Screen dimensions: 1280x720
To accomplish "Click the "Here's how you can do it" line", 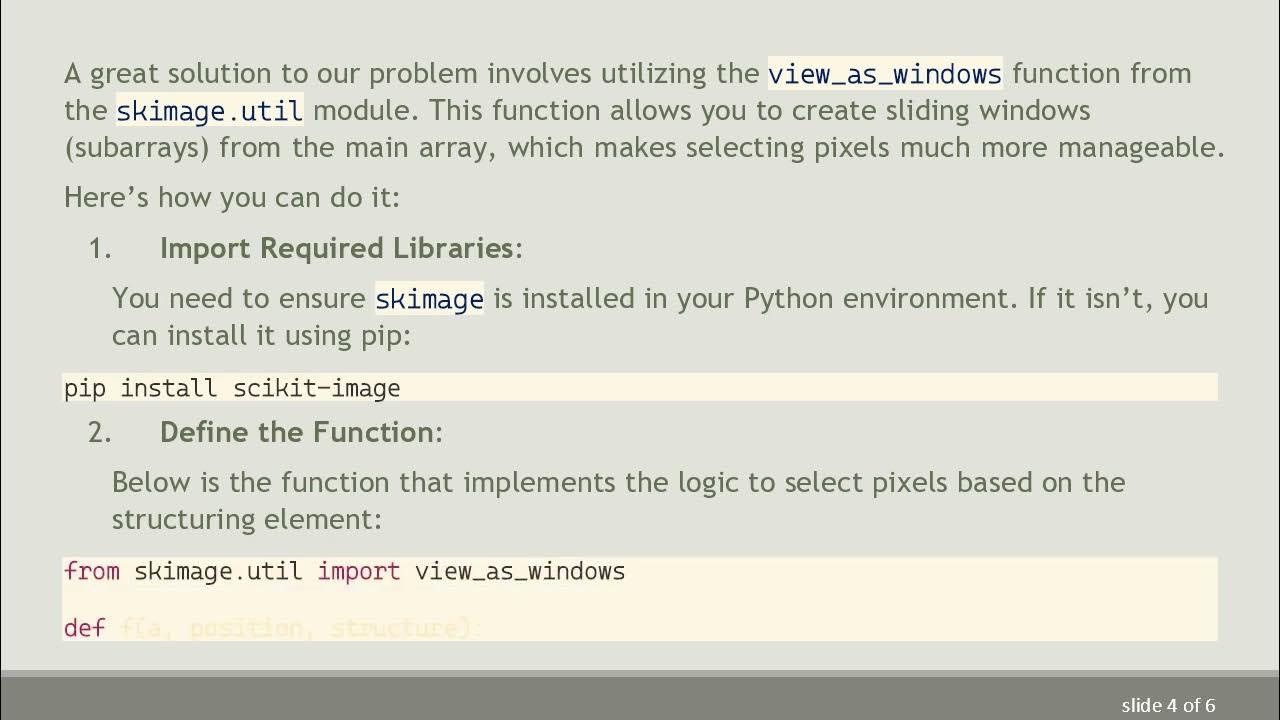I will pos(232,197).
